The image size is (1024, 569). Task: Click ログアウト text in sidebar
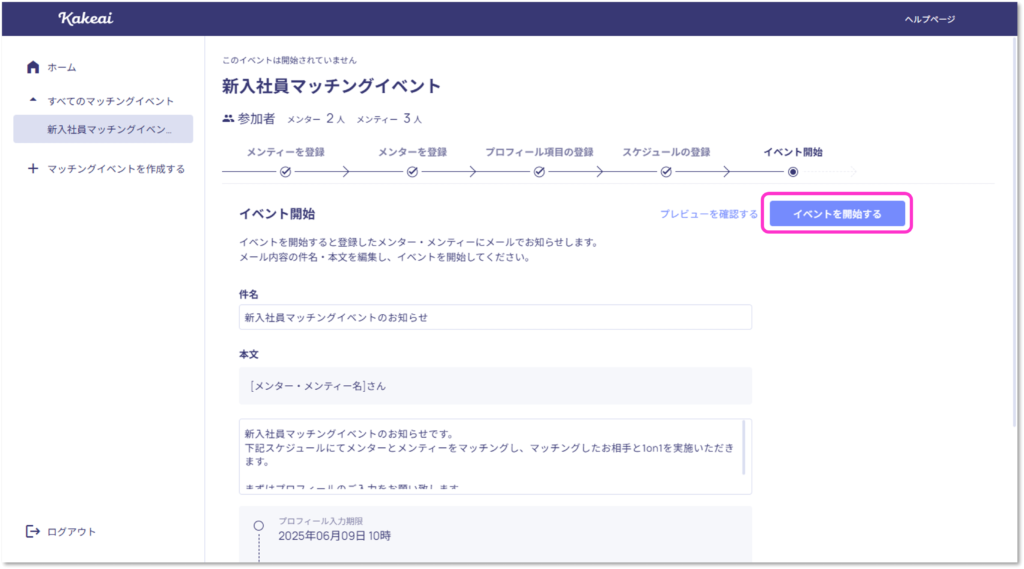point(71,531)
